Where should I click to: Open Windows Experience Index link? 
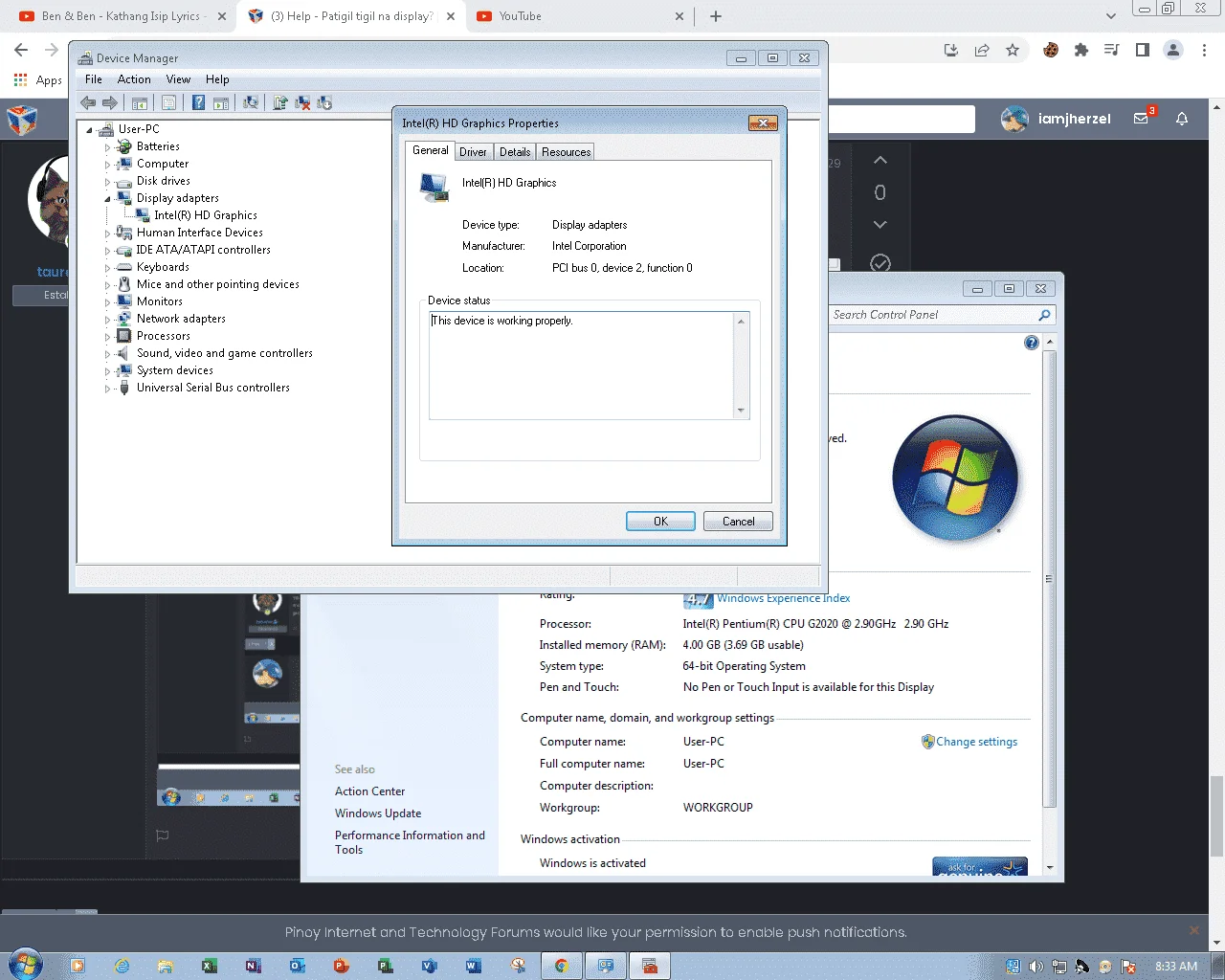(783, 598)
